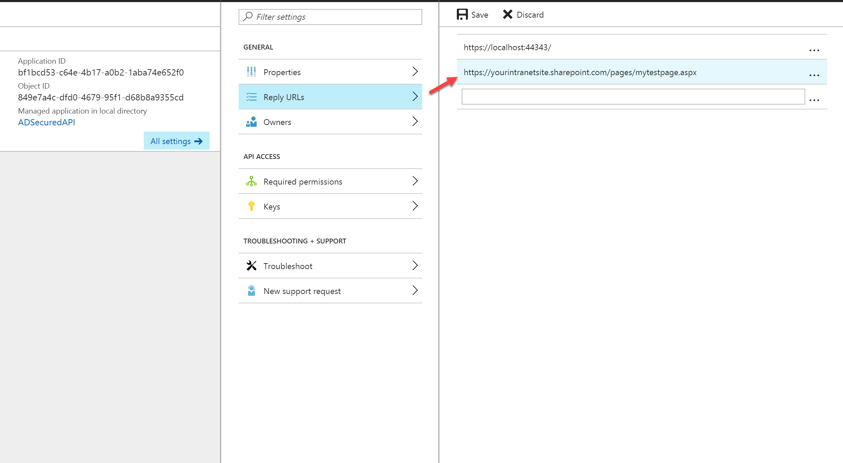The width and height of the screenshot is (843, 463).
Task: Click the chevron on Reply URLs row
Action: point(415,97)
